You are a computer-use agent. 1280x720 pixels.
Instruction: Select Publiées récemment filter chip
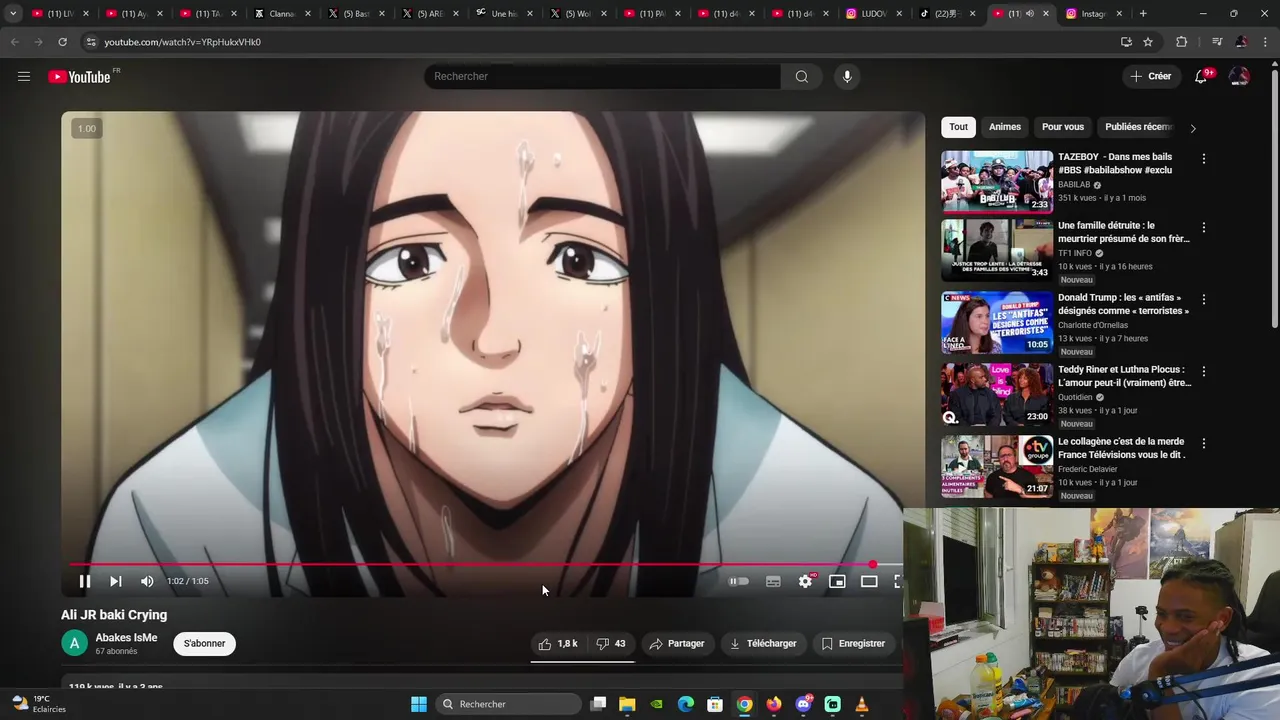(x=1138, y=127)
